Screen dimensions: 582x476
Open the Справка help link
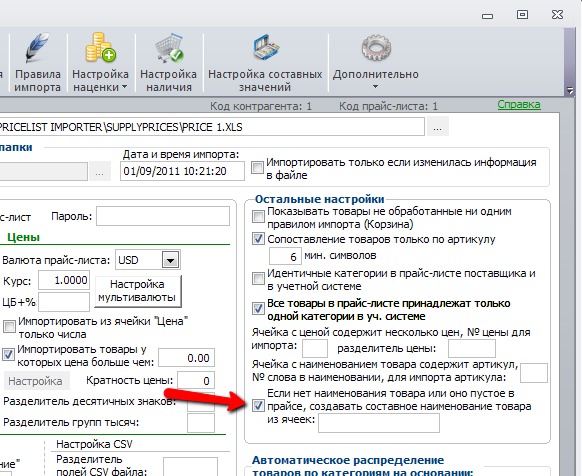[x=519, y=104]
